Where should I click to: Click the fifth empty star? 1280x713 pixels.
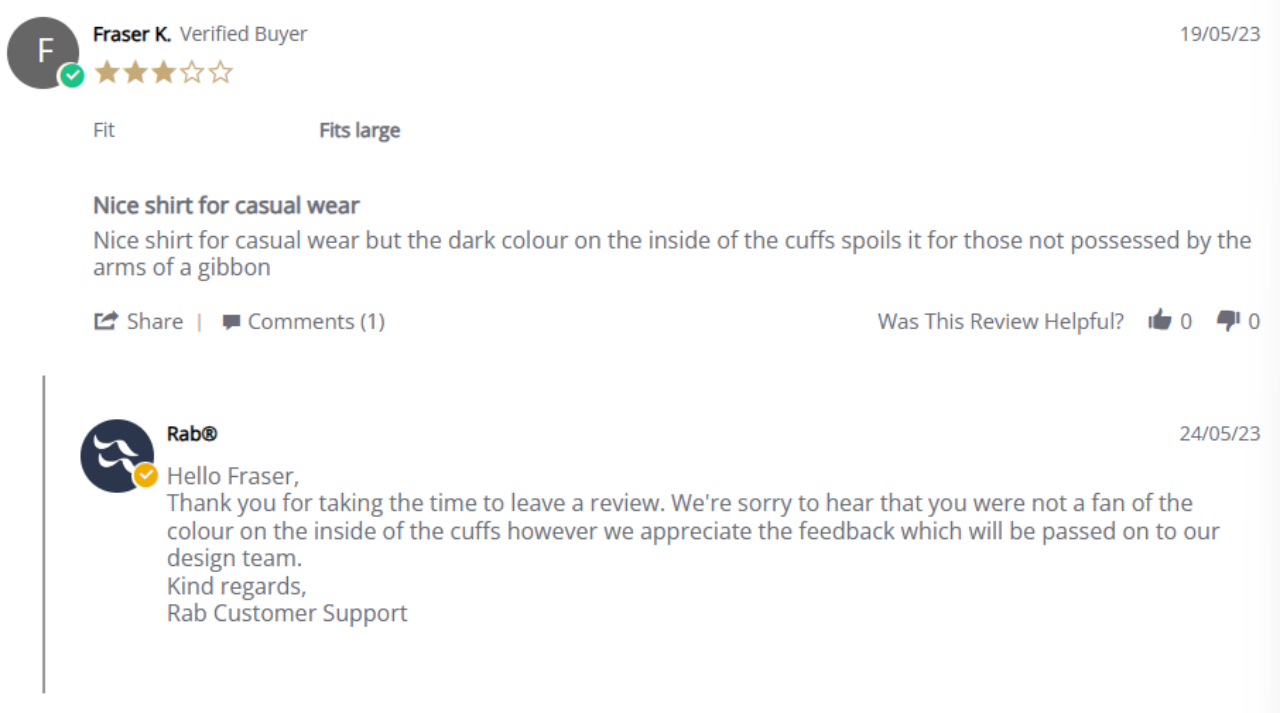(x=220, y=72)
